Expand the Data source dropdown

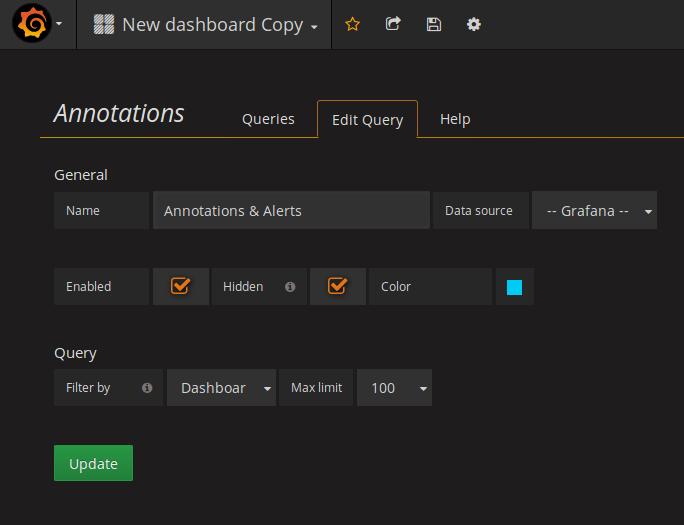(595, 211)
